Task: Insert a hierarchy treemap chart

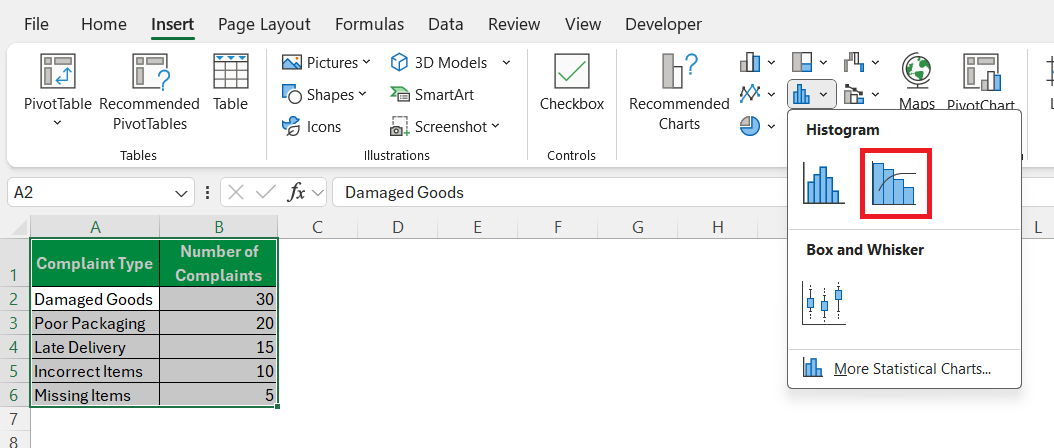Action: pyautogui.click(x=802, y=63)
